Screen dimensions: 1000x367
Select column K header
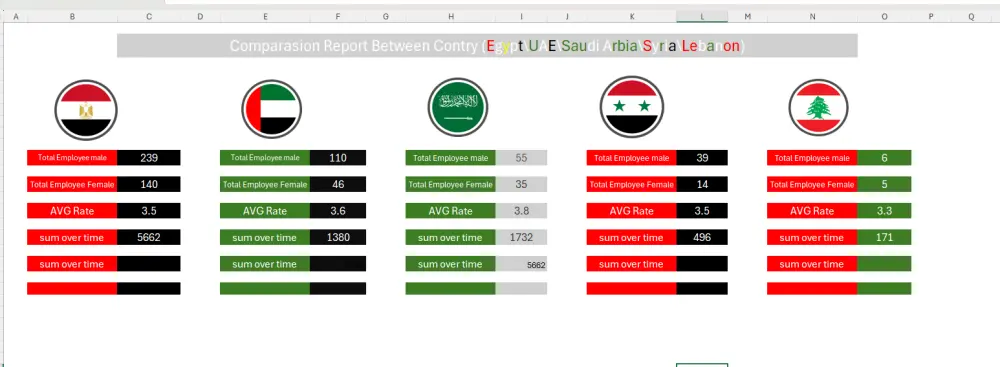tap(631, 17)
